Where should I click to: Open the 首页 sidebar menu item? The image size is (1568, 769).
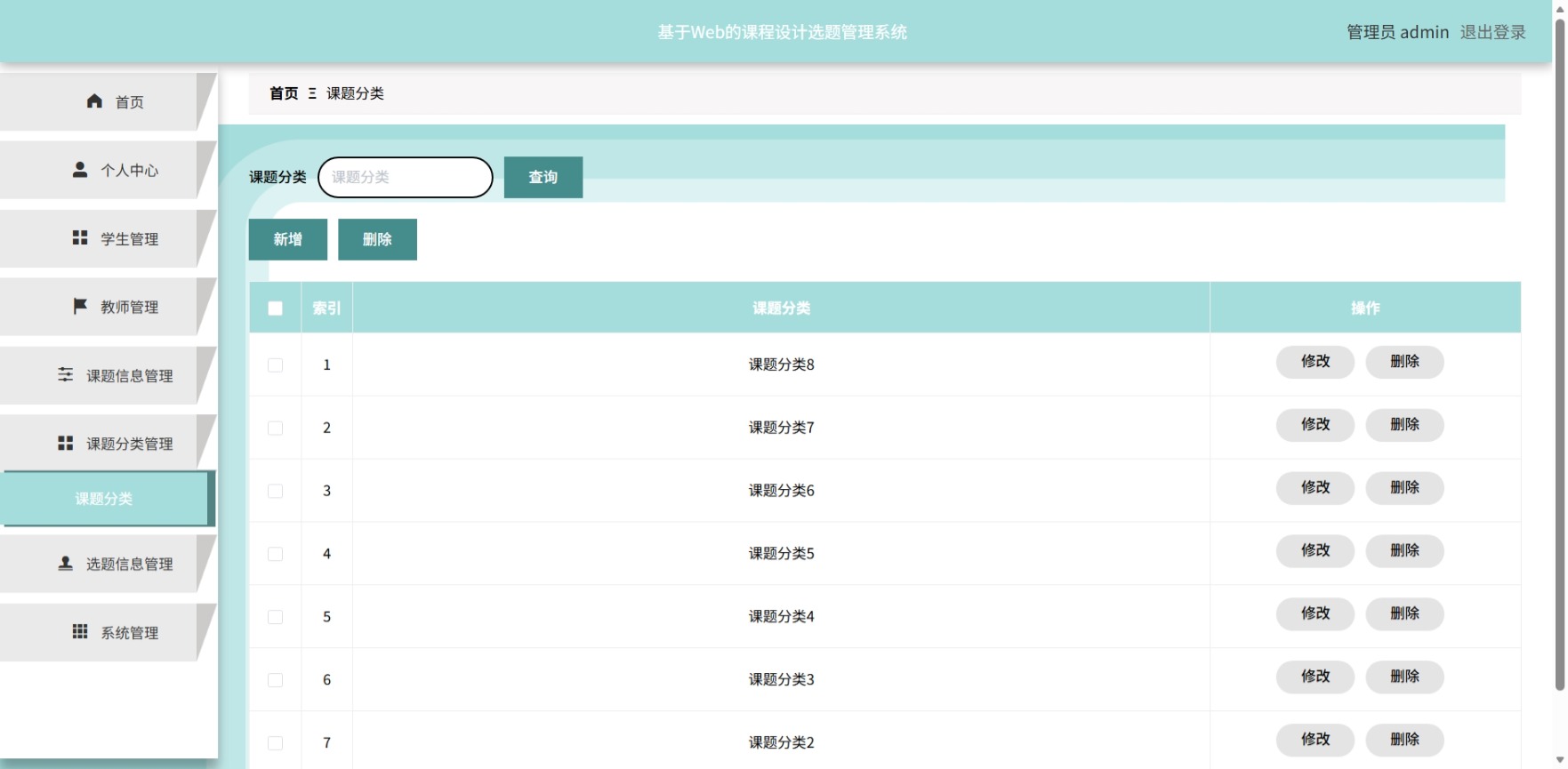108,101
